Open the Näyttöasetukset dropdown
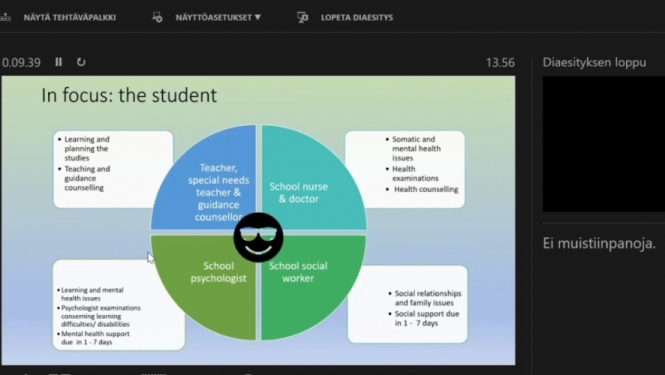The height and width of the screenshot is (375, 665). pos(218,17)
